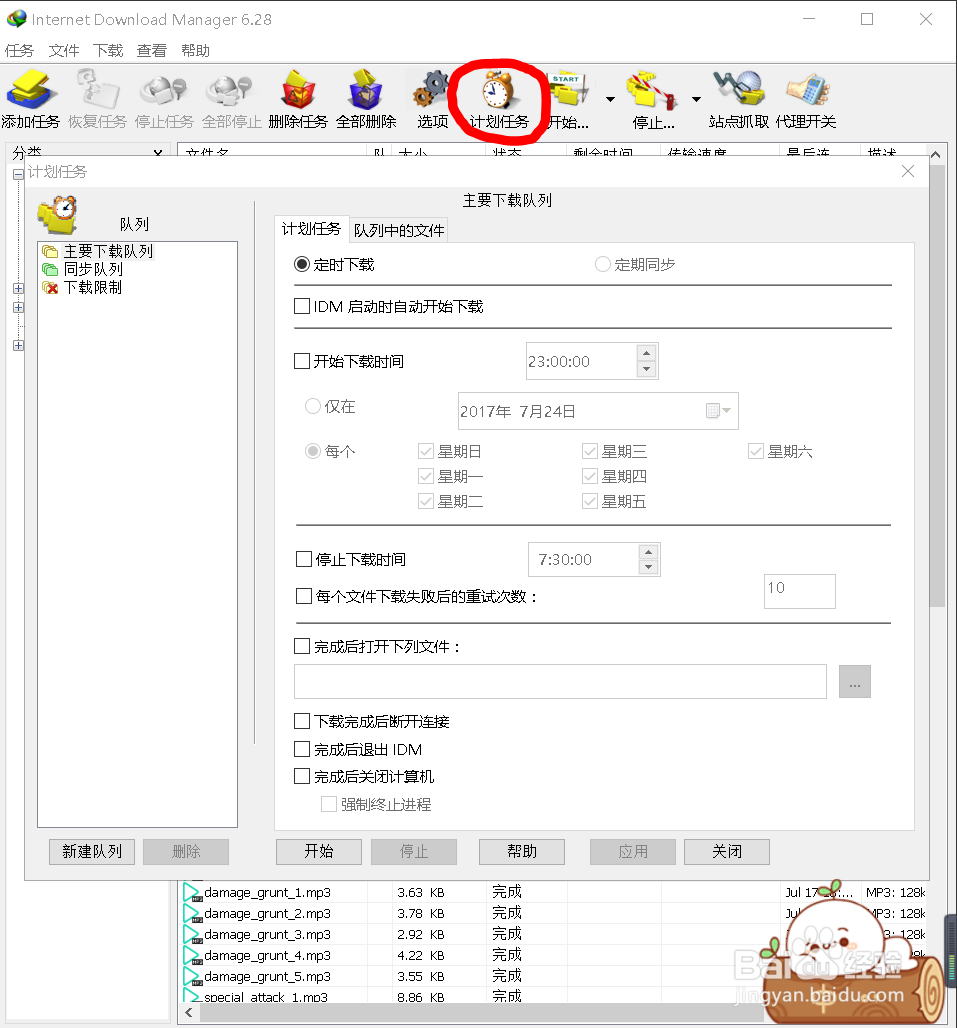
Task: Increase stop download time with up arrow
Action: tap(648, 551)
